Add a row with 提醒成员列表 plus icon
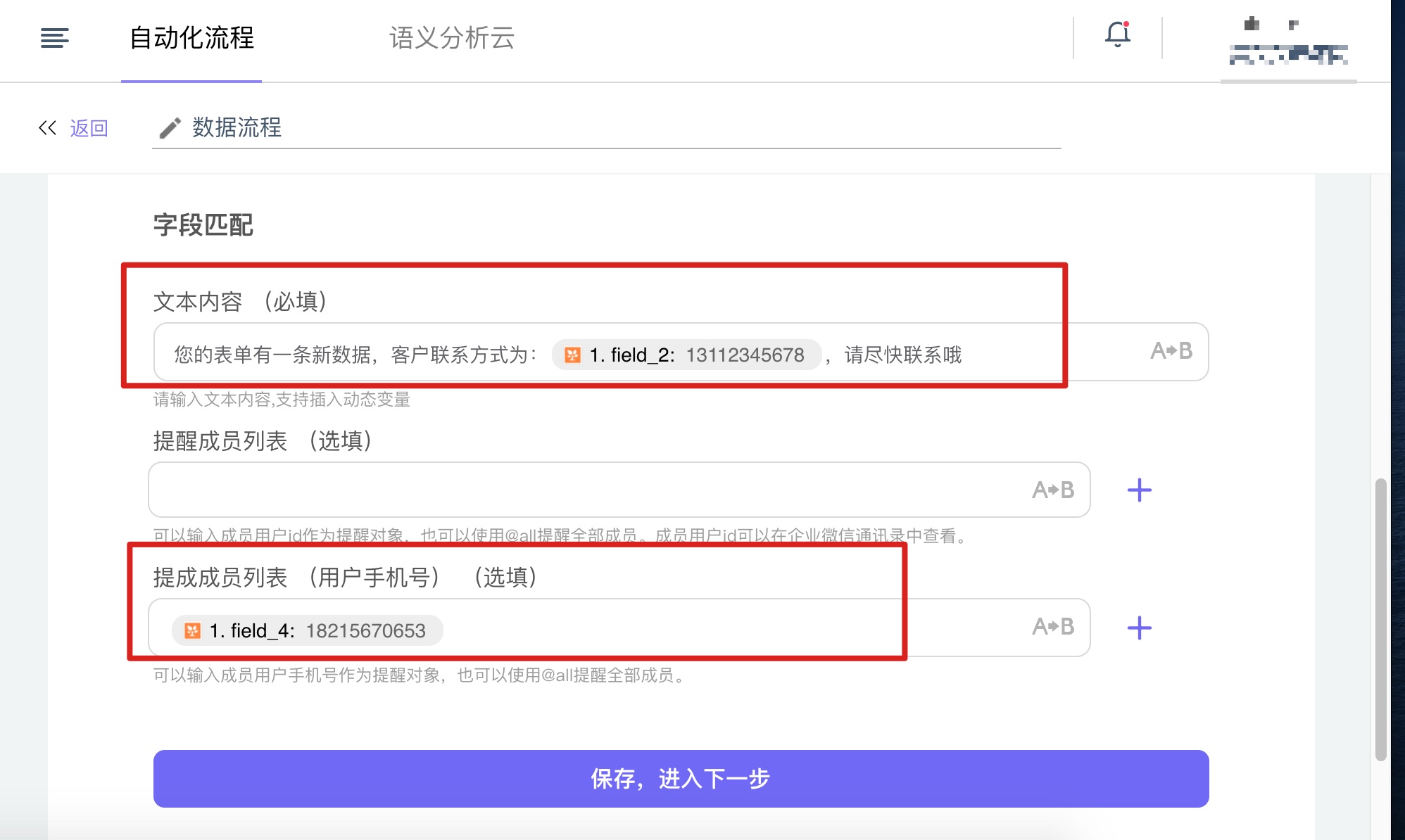 (1140, 490)
